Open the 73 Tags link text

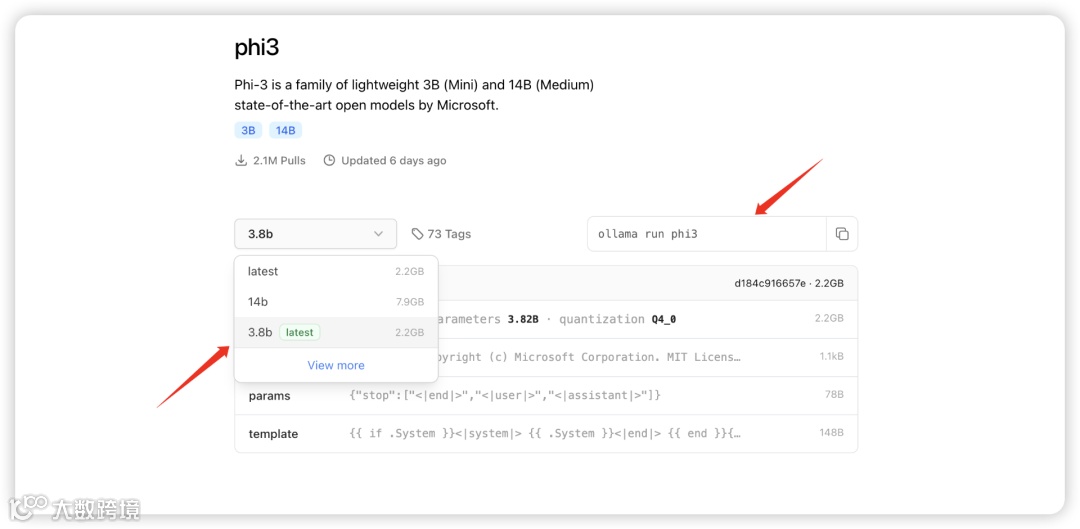click(x=449, y=234)
